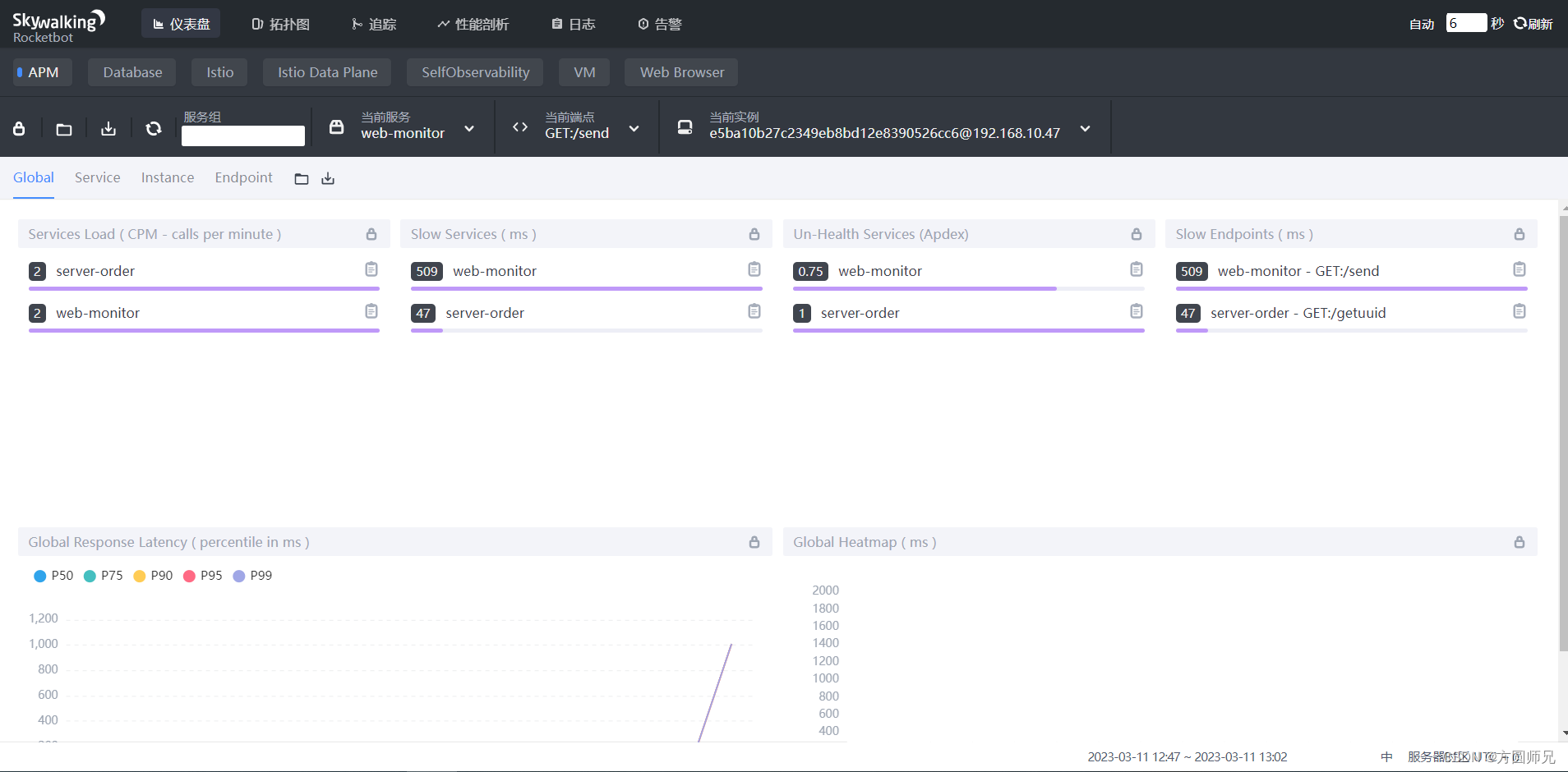Click the 服务组 service group input
This screenshot has width=1568, height=772.
point(243,136)
